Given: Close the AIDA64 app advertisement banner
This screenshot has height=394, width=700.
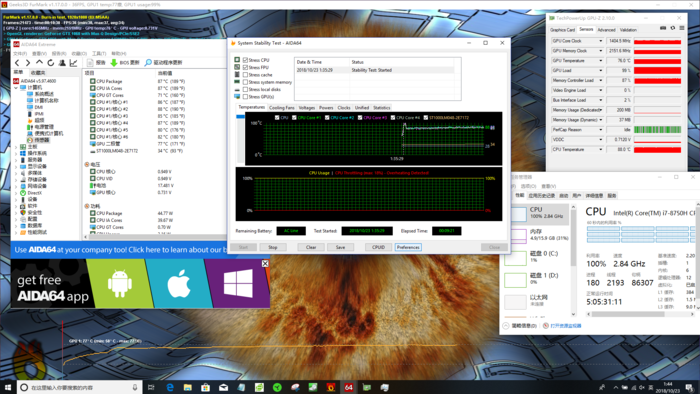Looking at the screenshot, I should [265, 264].
